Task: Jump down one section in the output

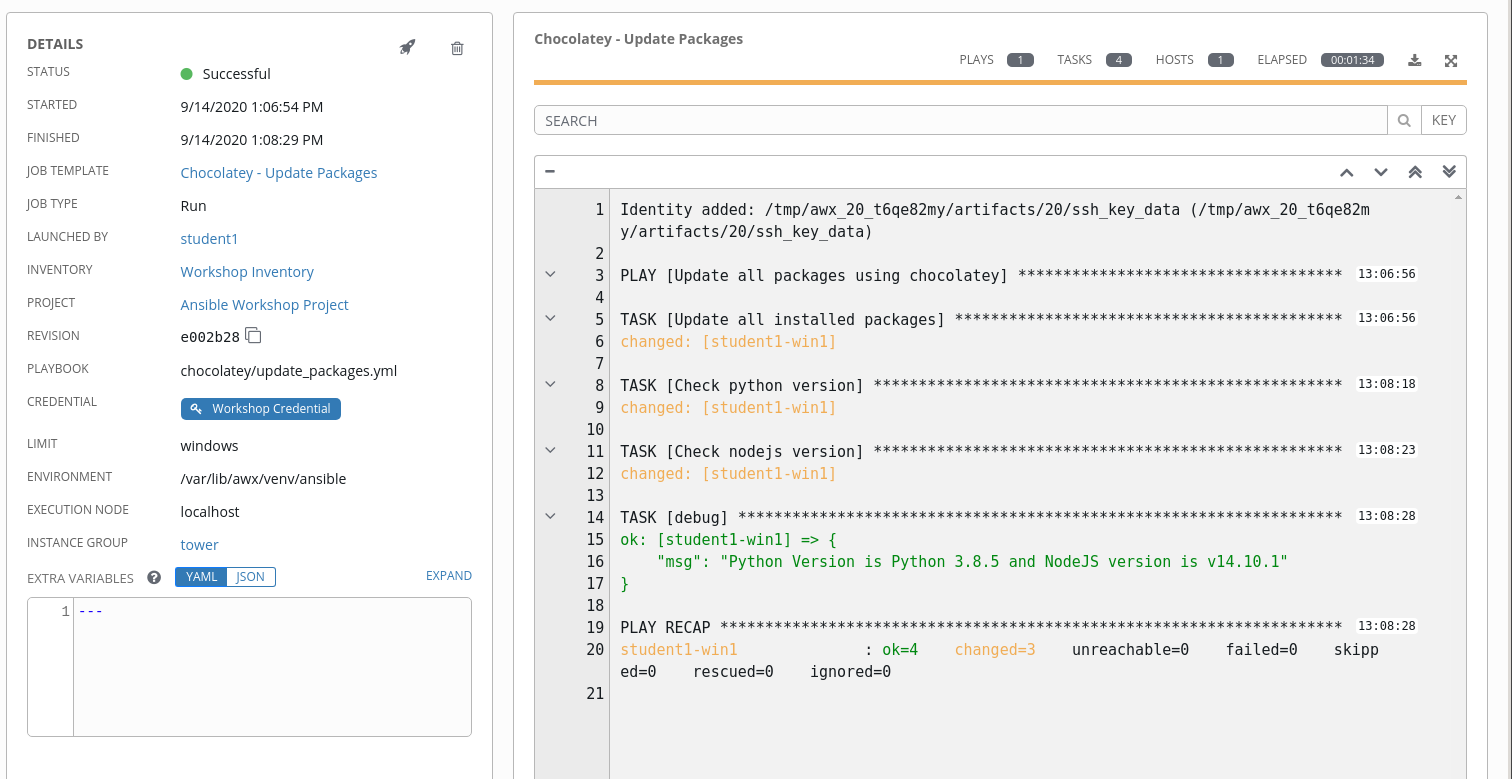Action: coord(1381,172)
